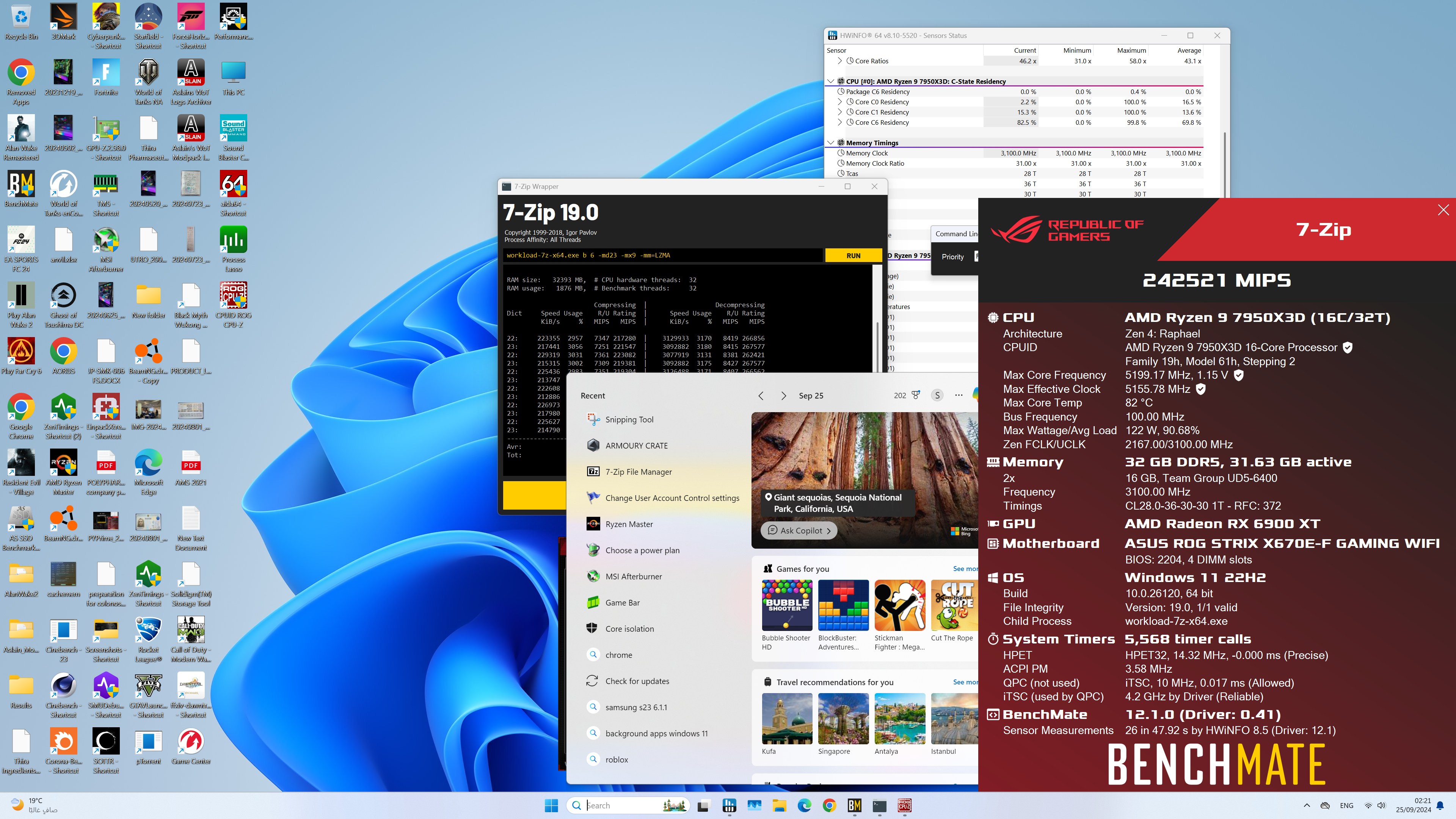The image size is (1456, 819).
Task: Open the MSI Afterburner desktop icon
Action: tap(106, 249)
